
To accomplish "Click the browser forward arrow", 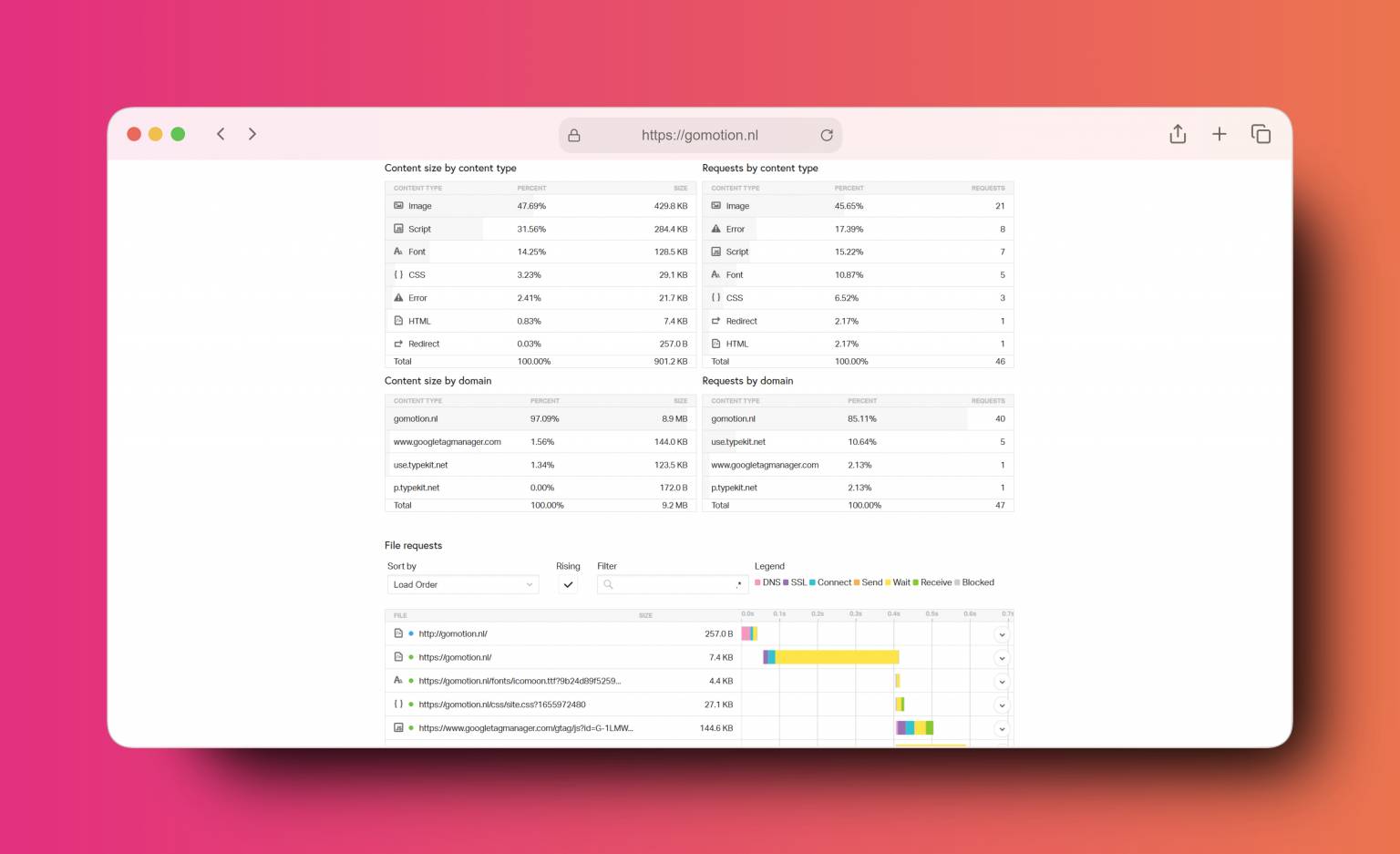I will 252,134.
